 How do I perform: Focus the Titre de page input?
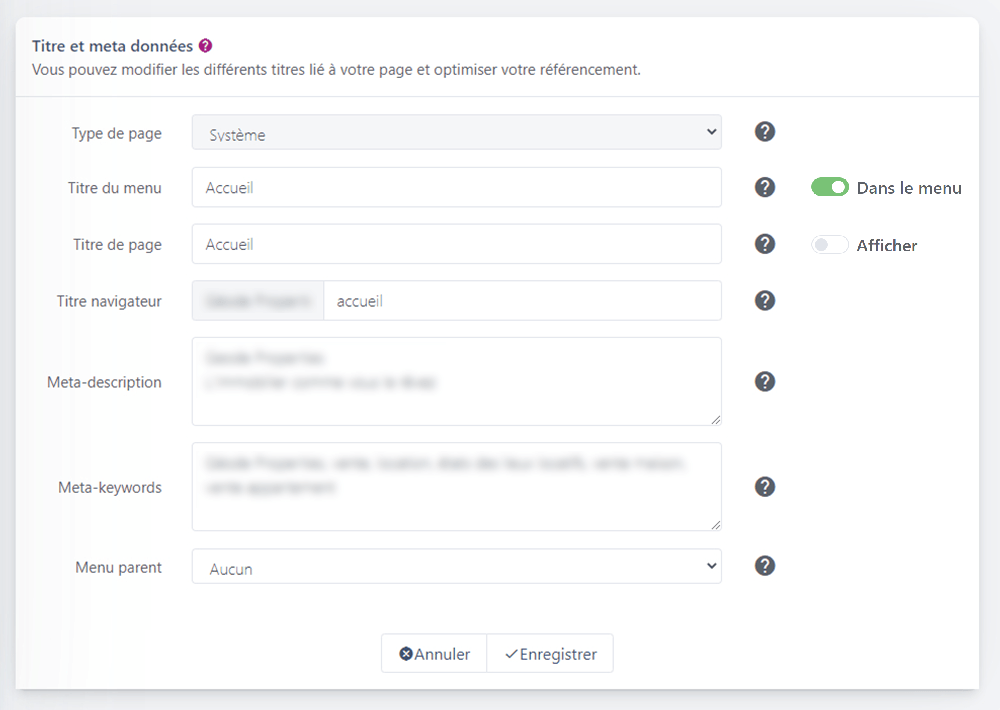456,244
